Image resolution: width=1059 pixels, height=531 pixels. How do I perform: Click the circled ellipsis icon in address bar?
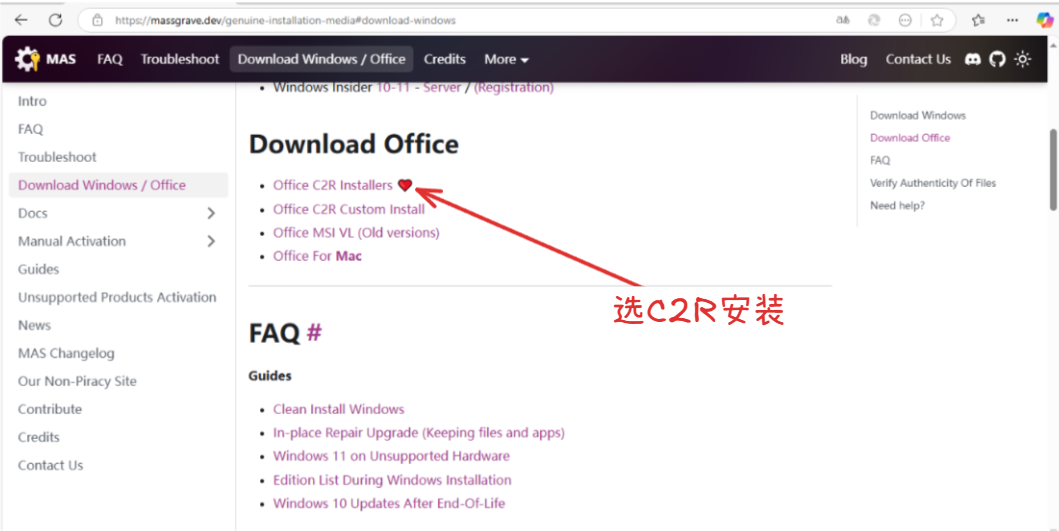tap(905, 20)
